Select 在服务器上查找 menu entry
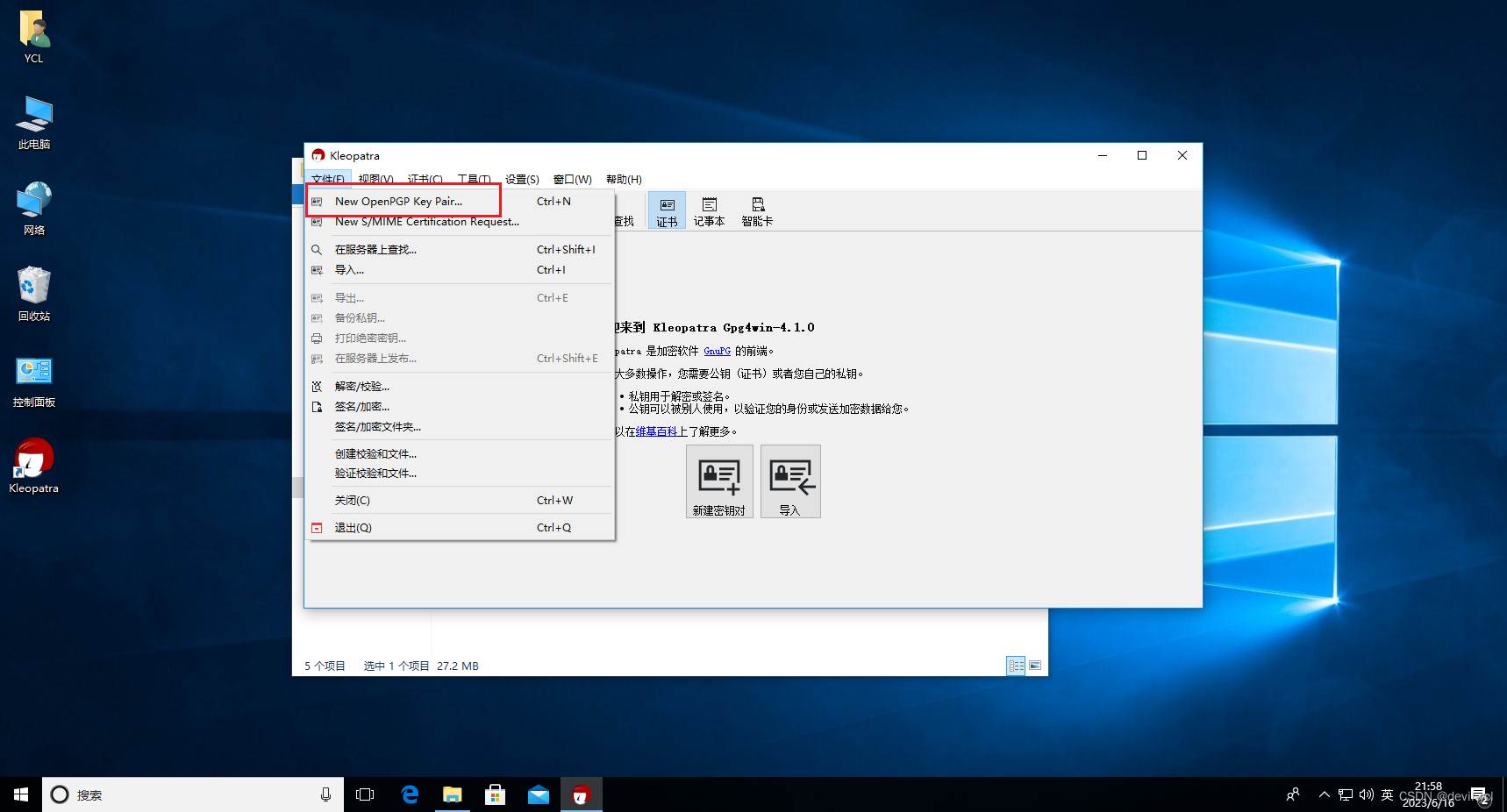The height and width of the screenshot is (812, 1507). pos(460,250)
